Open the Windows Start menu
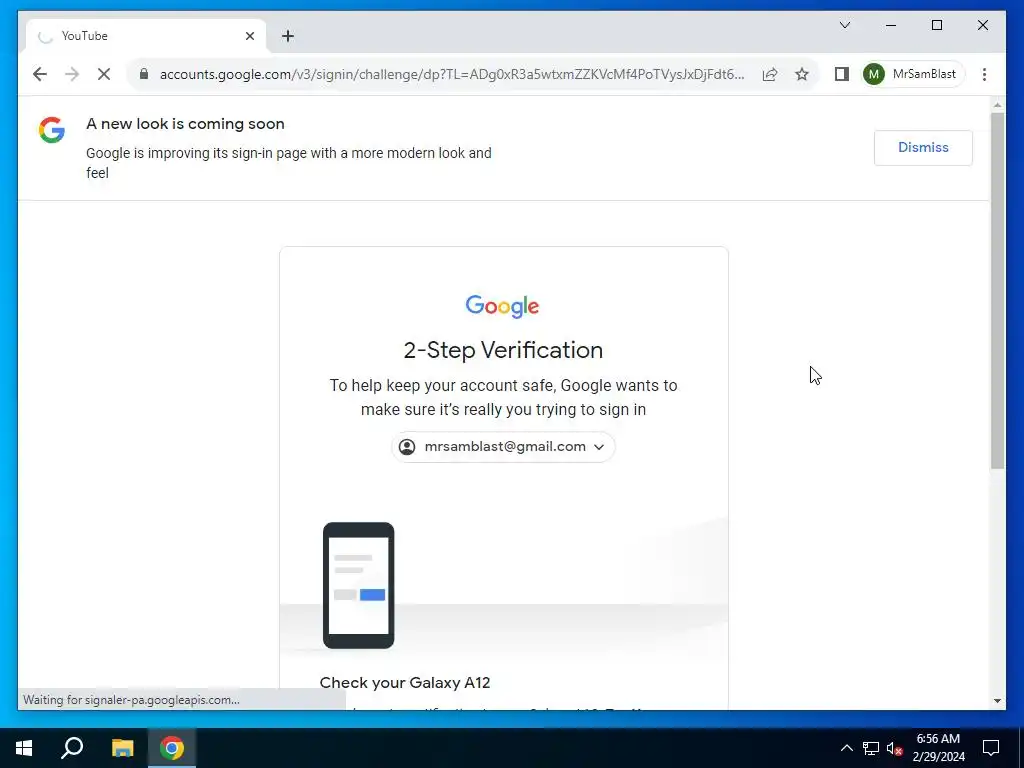The width and height of the screenshot is (1024, 768). pos(24,748)
